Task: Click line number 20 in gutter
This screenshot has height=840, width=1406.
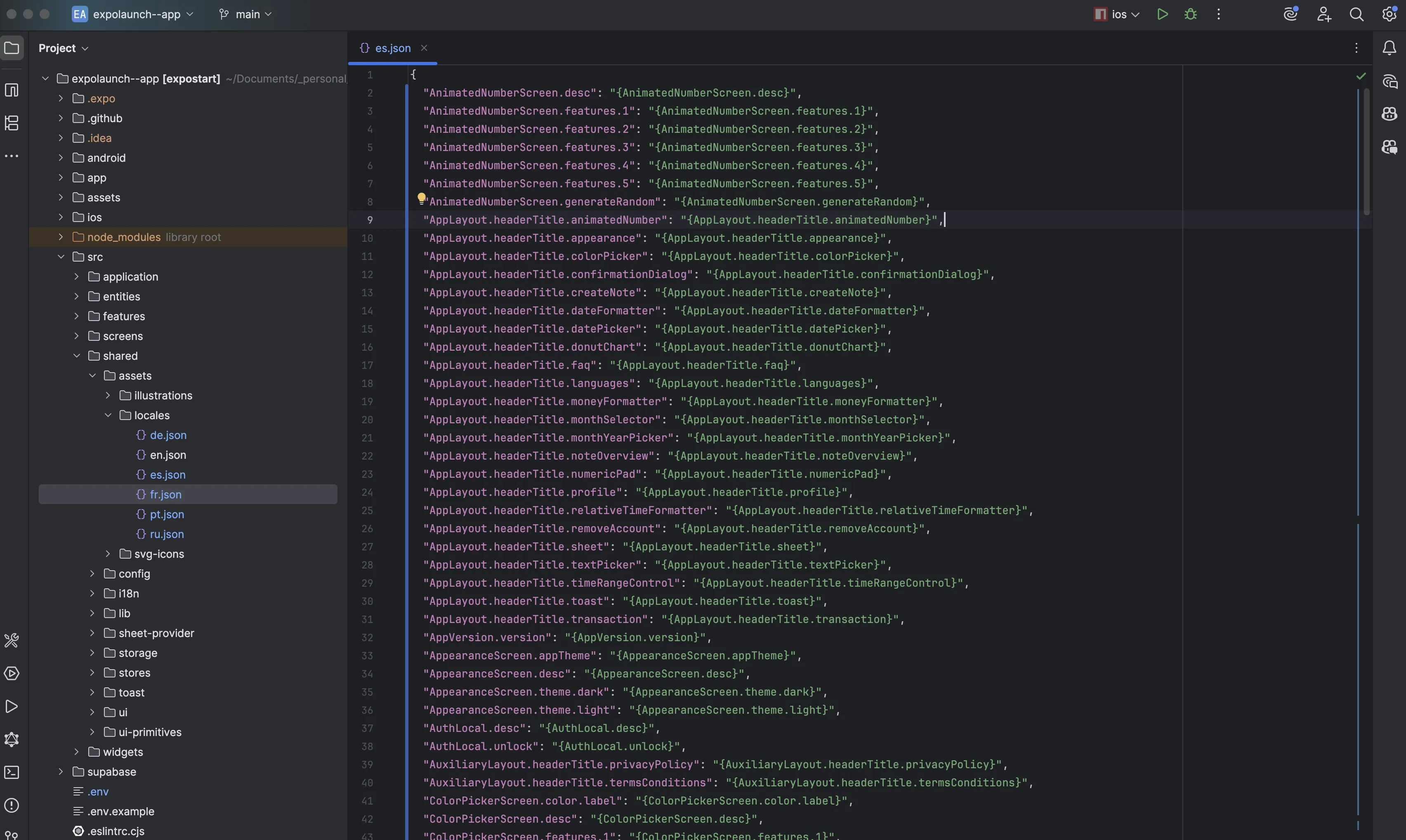Action: (x=367, y=420)
